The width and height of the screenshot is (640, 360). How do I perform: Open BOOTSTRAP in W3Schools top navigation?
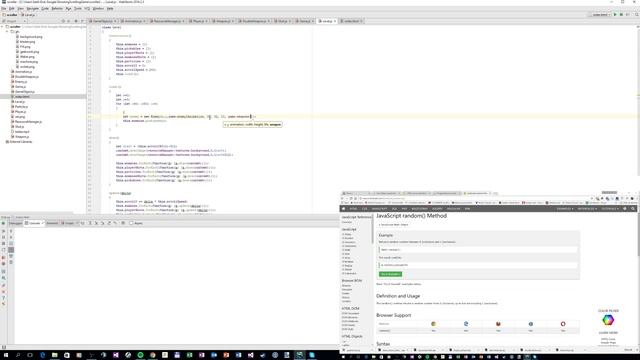419,209
